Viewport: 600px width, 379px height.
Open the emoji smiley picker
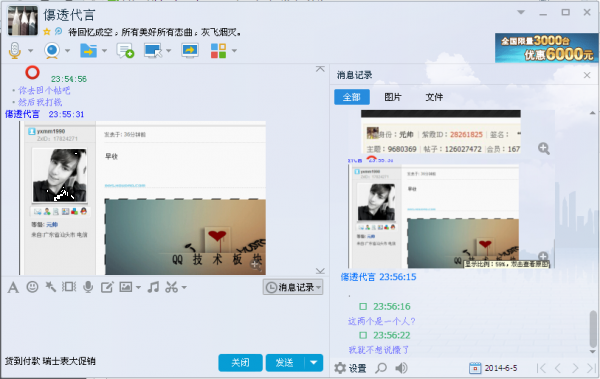point(32,287)
